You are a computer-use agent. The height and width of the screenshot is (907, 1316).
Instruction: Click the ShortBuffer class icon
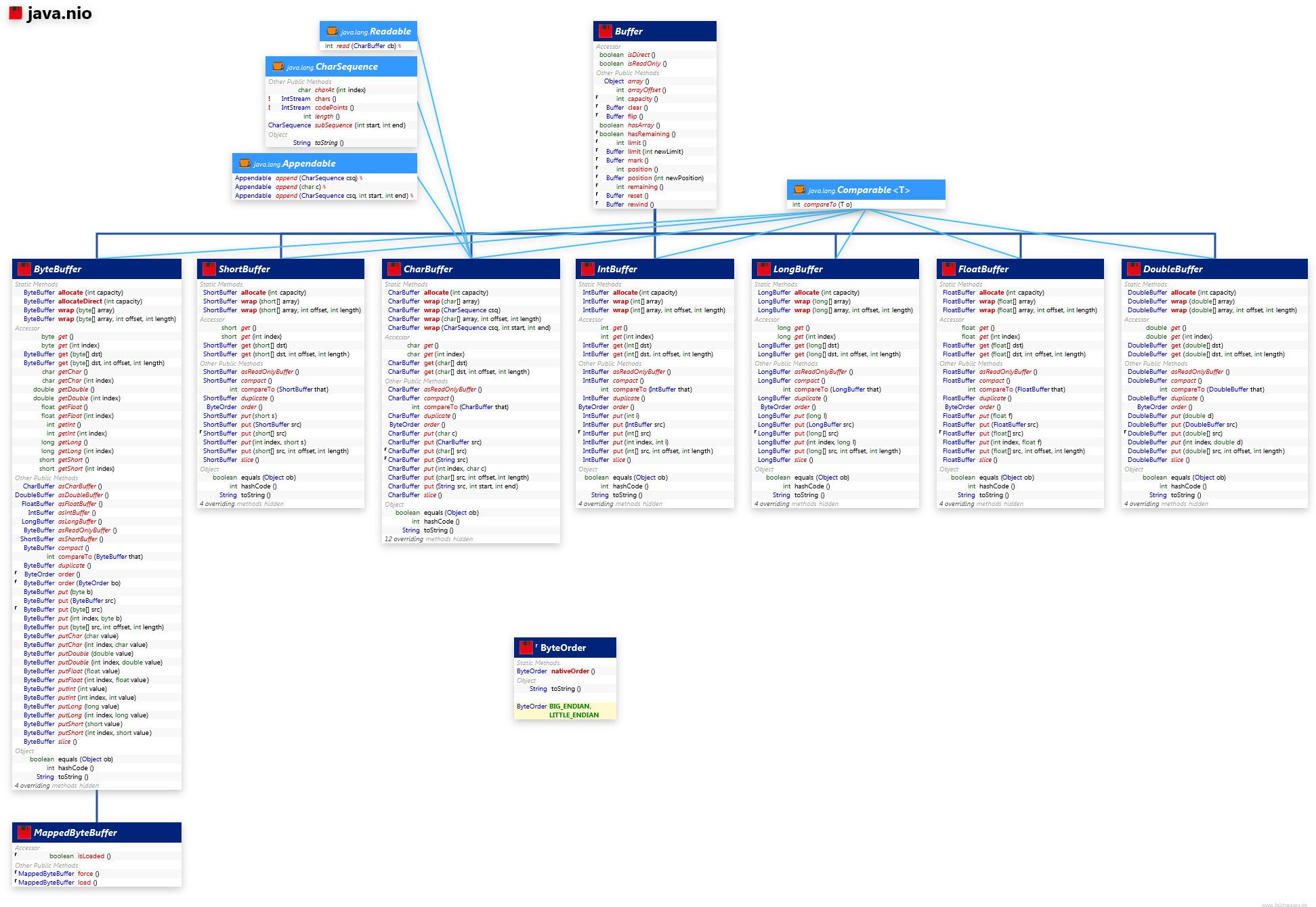[x=209, y=269]
